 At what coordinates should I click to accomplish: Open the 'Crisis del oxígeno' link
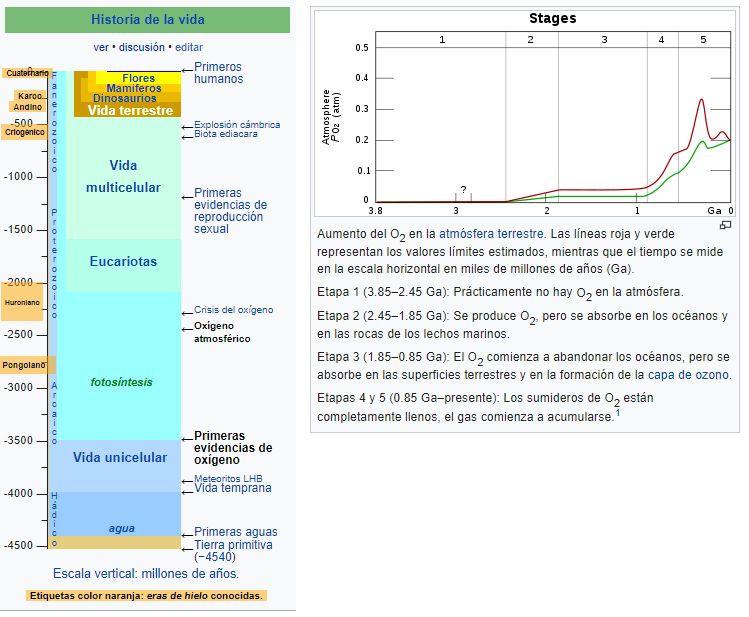click(234, 310)
